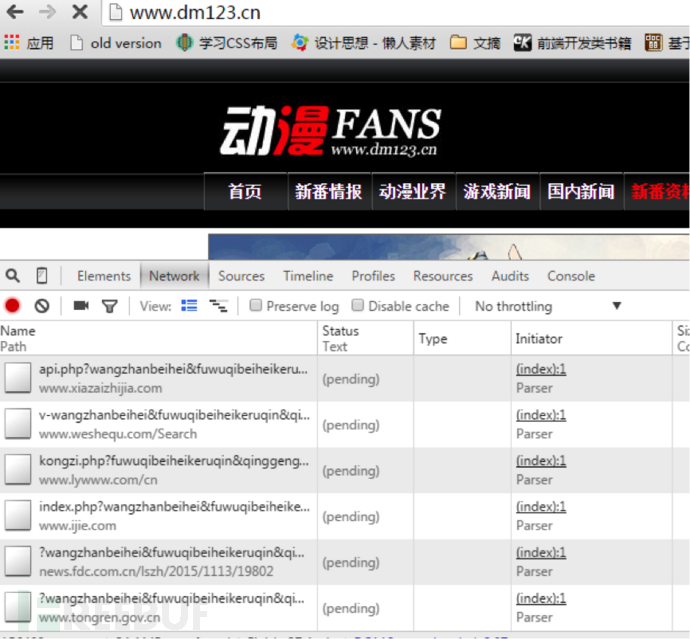The image size is (690, 639).
Task: Sort by the Type column header
Action: click(x=462, y=338)
